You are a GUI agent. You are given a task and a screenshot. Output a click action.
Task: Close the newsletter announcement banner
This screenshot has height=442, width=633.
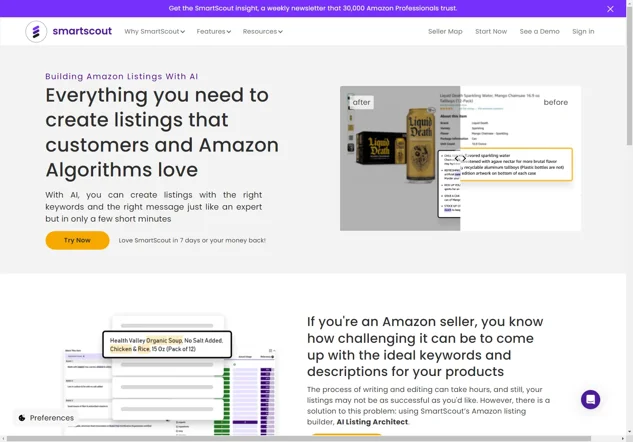(610, 9)
